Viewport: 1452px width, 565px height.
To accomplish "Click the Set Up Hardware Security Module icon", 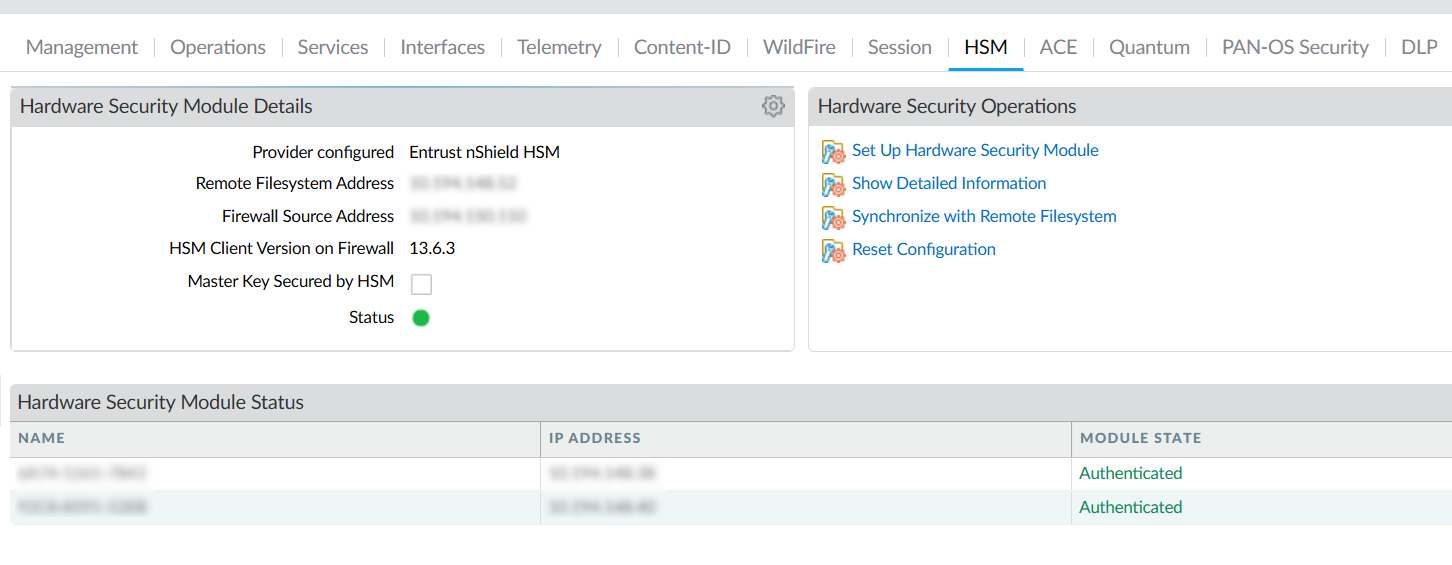I will pyautogui.click(x=833, y=152).
